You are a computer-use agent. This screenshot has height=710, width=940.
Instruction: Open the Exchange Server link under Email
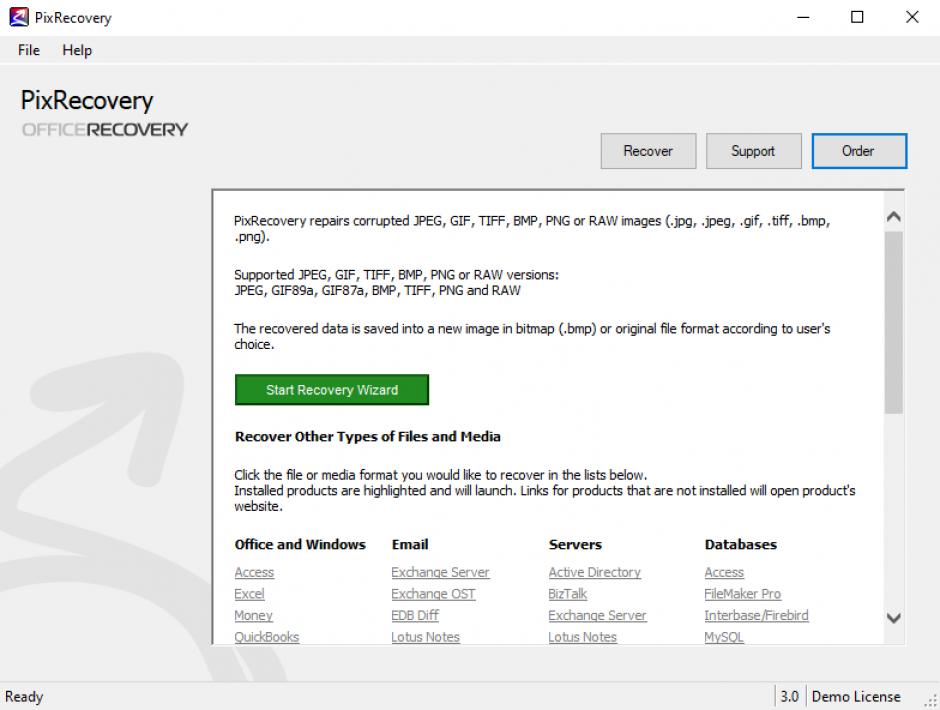coord(441,572)
